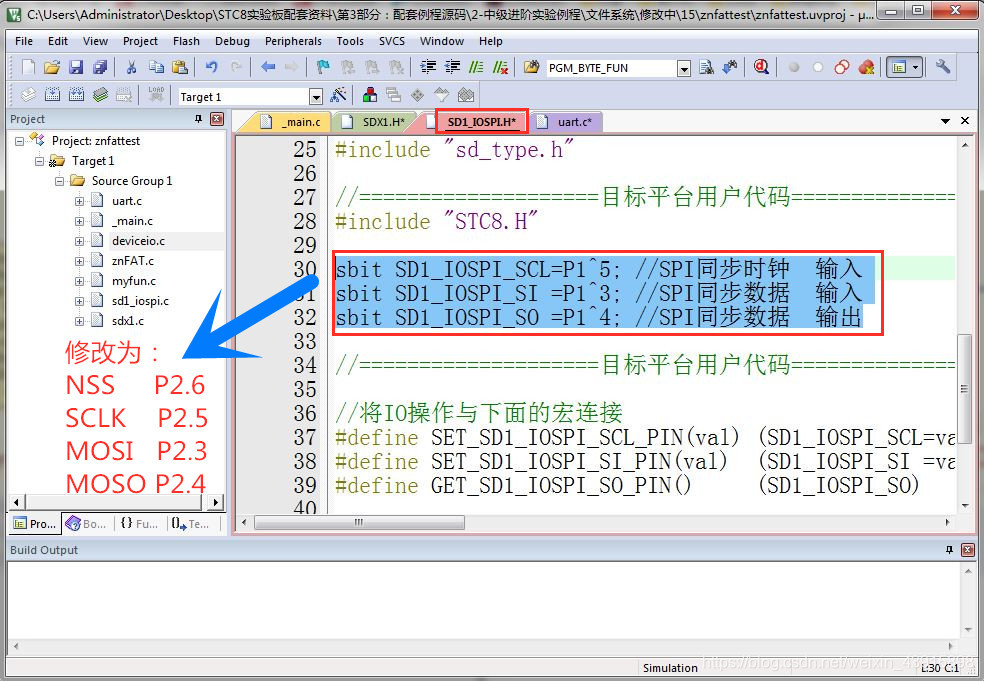The height and width of the screenshot is (681, 984).
Task: Collapse the Project: znfattest tree node
Action: pos(19,141)
